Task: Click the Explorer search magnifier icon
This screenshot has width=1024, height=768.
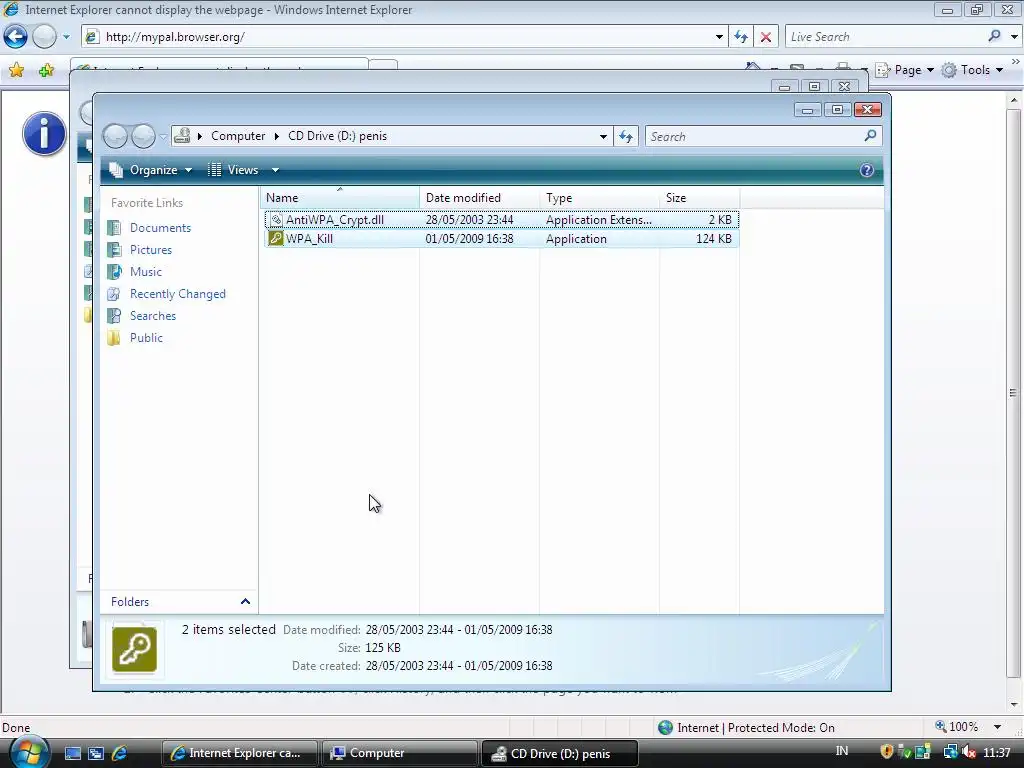Action: (x=870, y=136)
